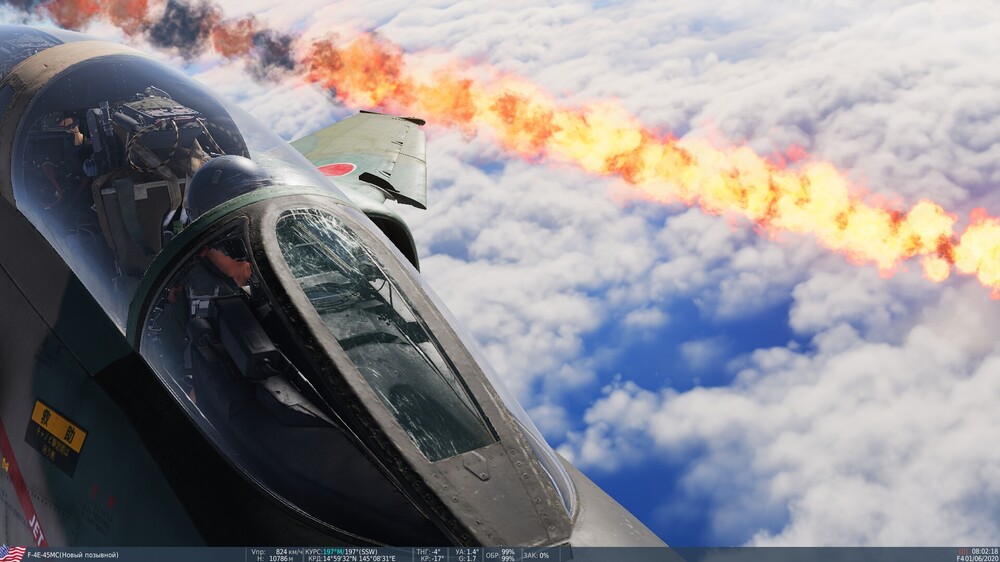Click the flaps readout ЗАК: 0%
The width and height of the screenshot is (1000, 562).
coord(536,555)
